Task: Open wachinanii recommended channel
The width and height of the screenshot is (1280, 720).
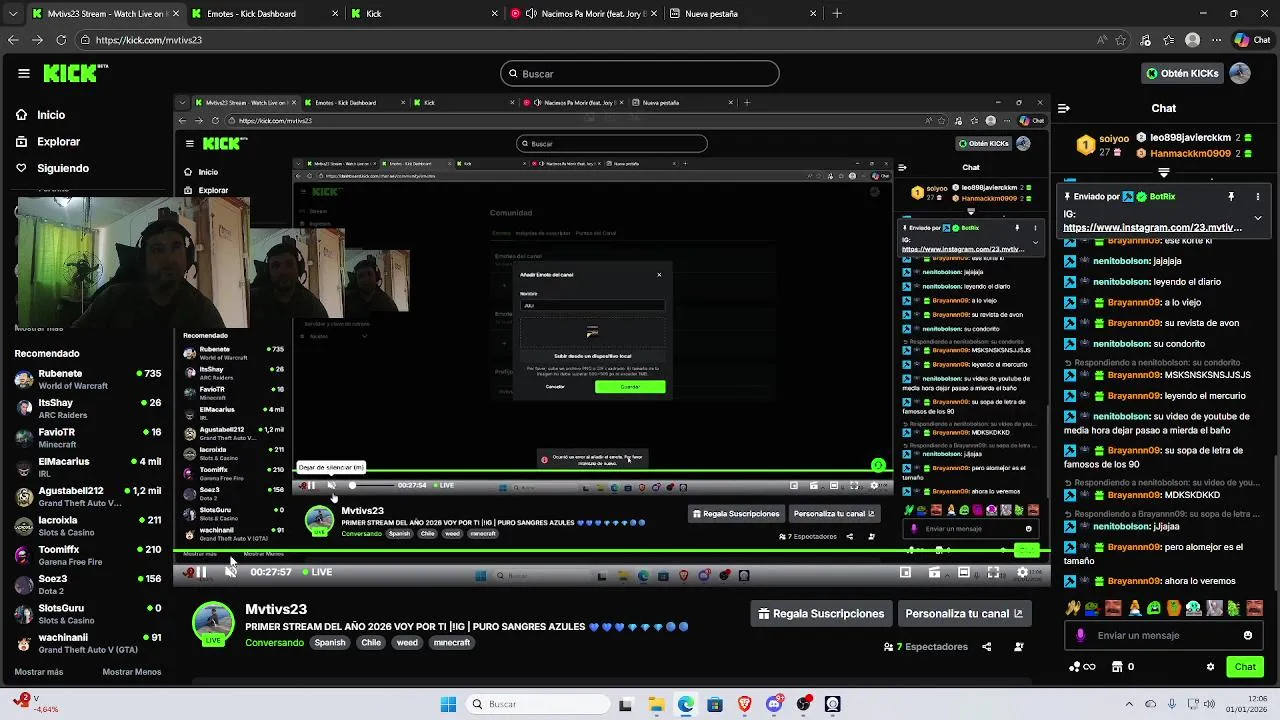Action: point(88,643)
